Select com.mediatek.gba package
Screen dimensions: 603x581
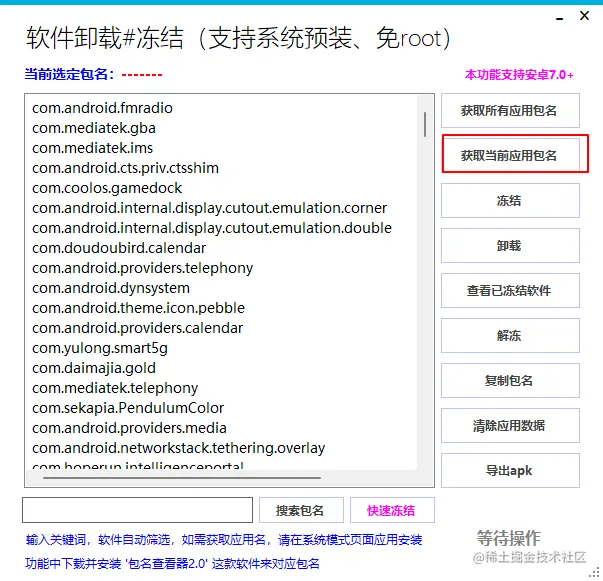coord(94,128)
